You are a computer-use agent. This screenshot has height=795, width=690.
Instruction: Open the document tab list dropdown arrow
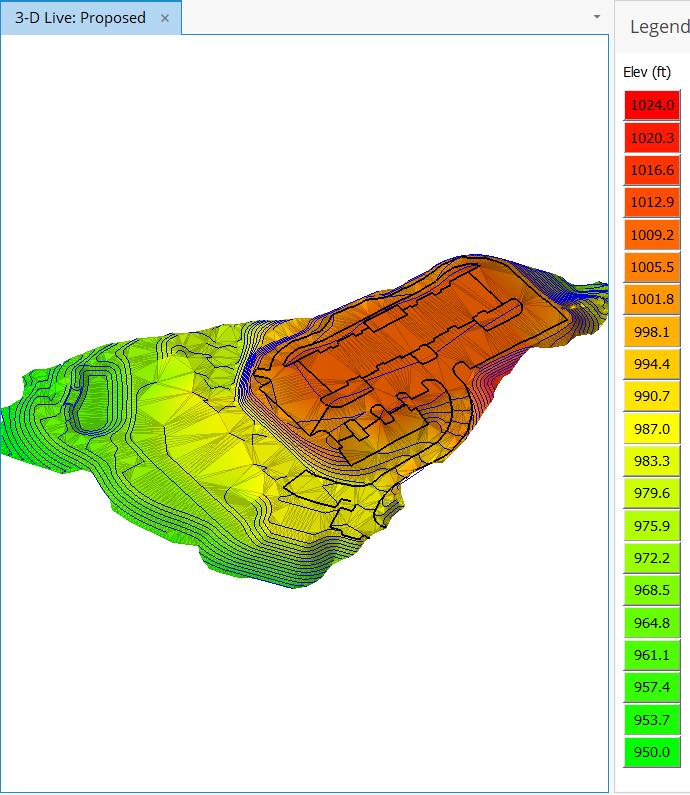click(597, 17)
